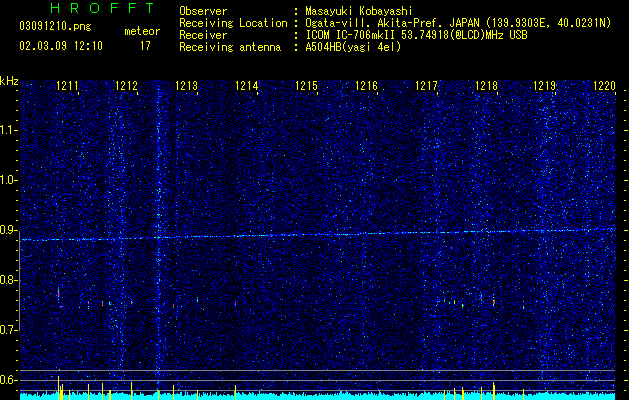Click the kHz frequency axis unit label
Image resolution: width=629 pixels, height=400 pixels.
[x=9, y=81]
